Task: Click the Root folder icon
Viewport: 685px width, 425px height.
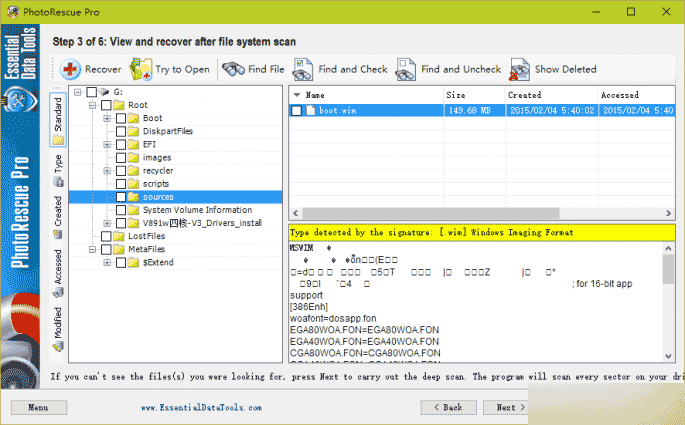Action: tap(119, 105)
